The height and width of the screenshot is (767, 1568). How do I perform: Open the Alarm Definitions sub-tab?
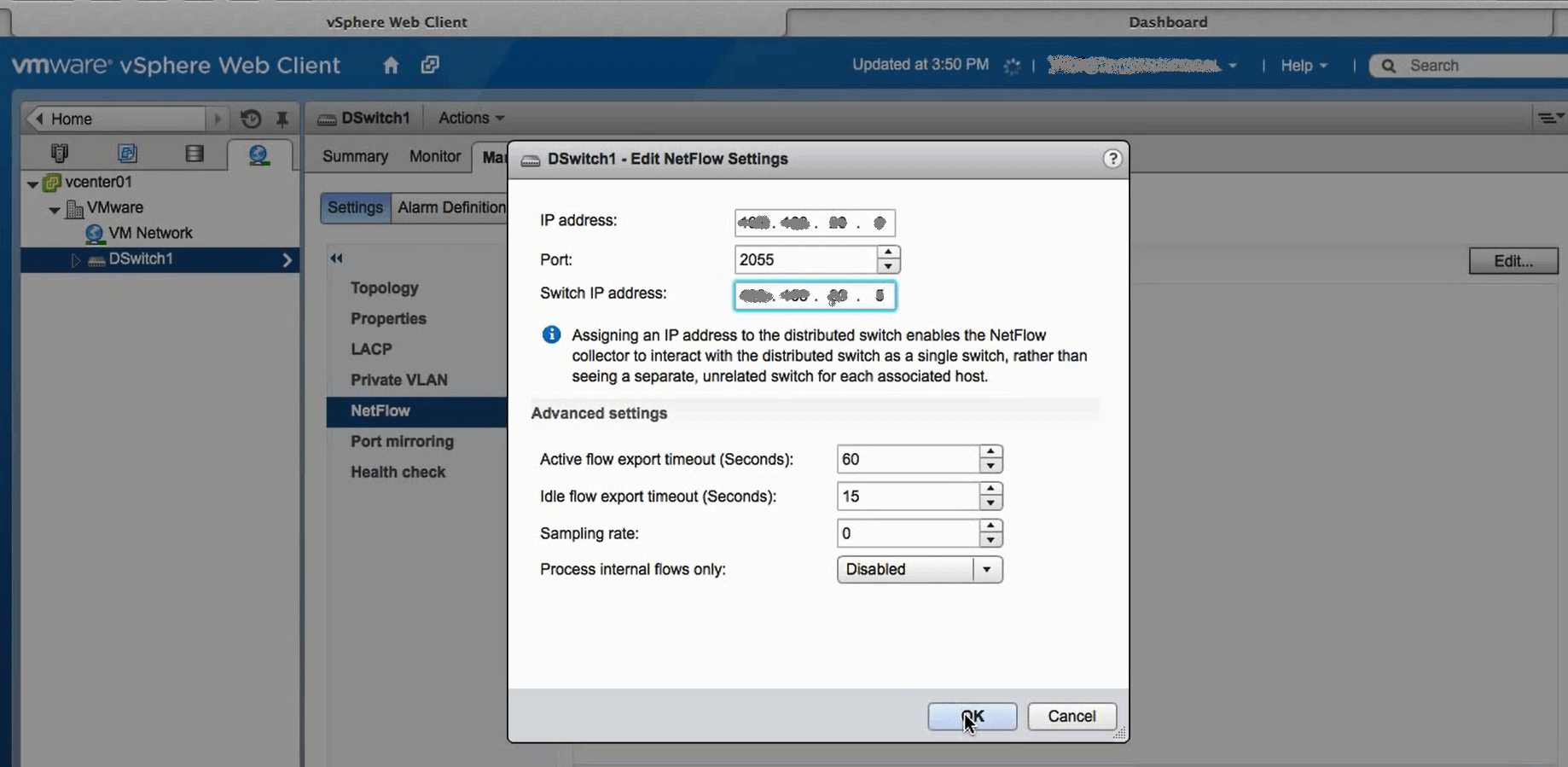450,207
